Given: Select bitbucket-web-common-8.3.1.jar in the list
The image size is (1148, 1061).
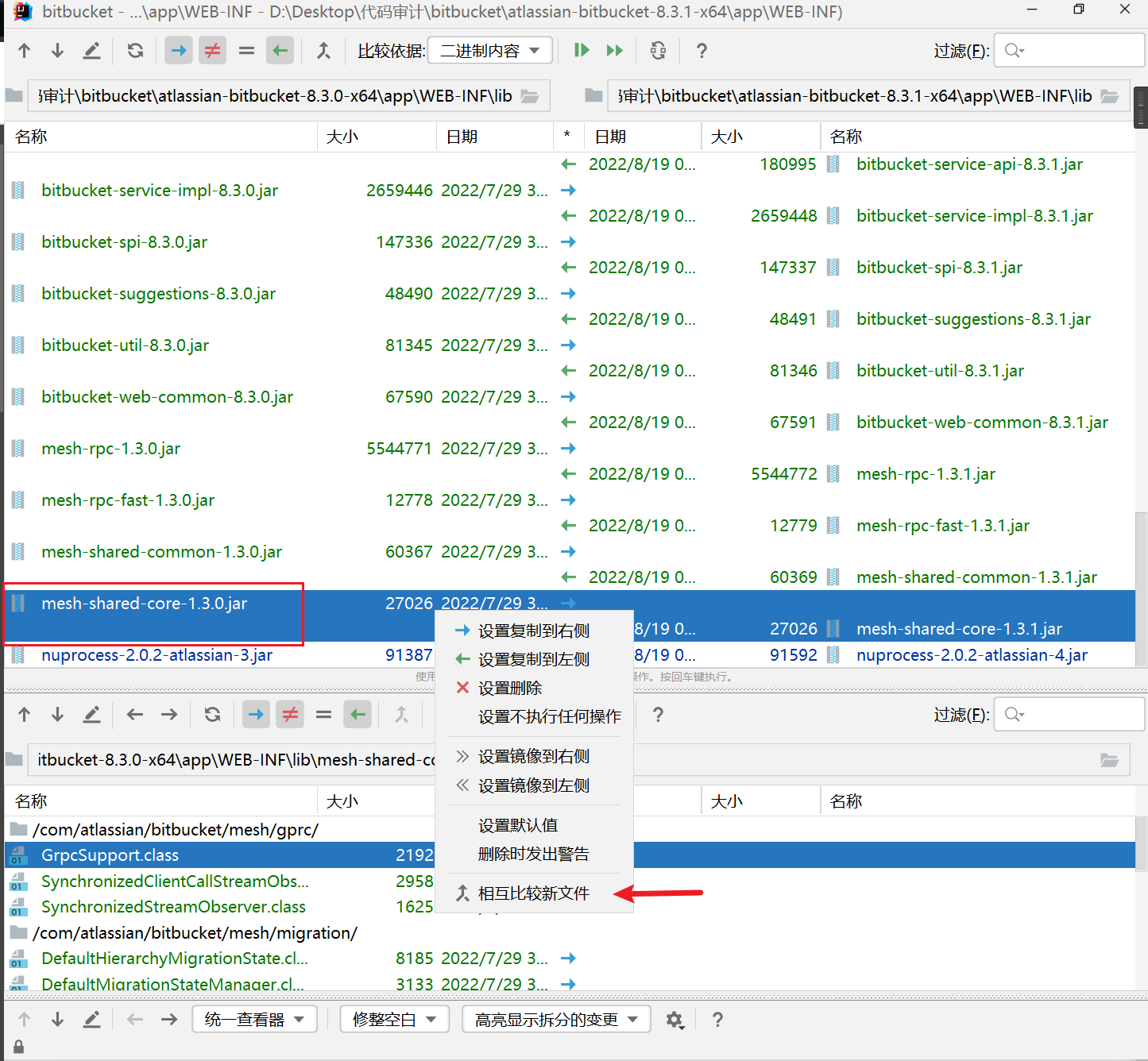Looking at the screenshot, I should pyautogui.click(x=982, y=422).
